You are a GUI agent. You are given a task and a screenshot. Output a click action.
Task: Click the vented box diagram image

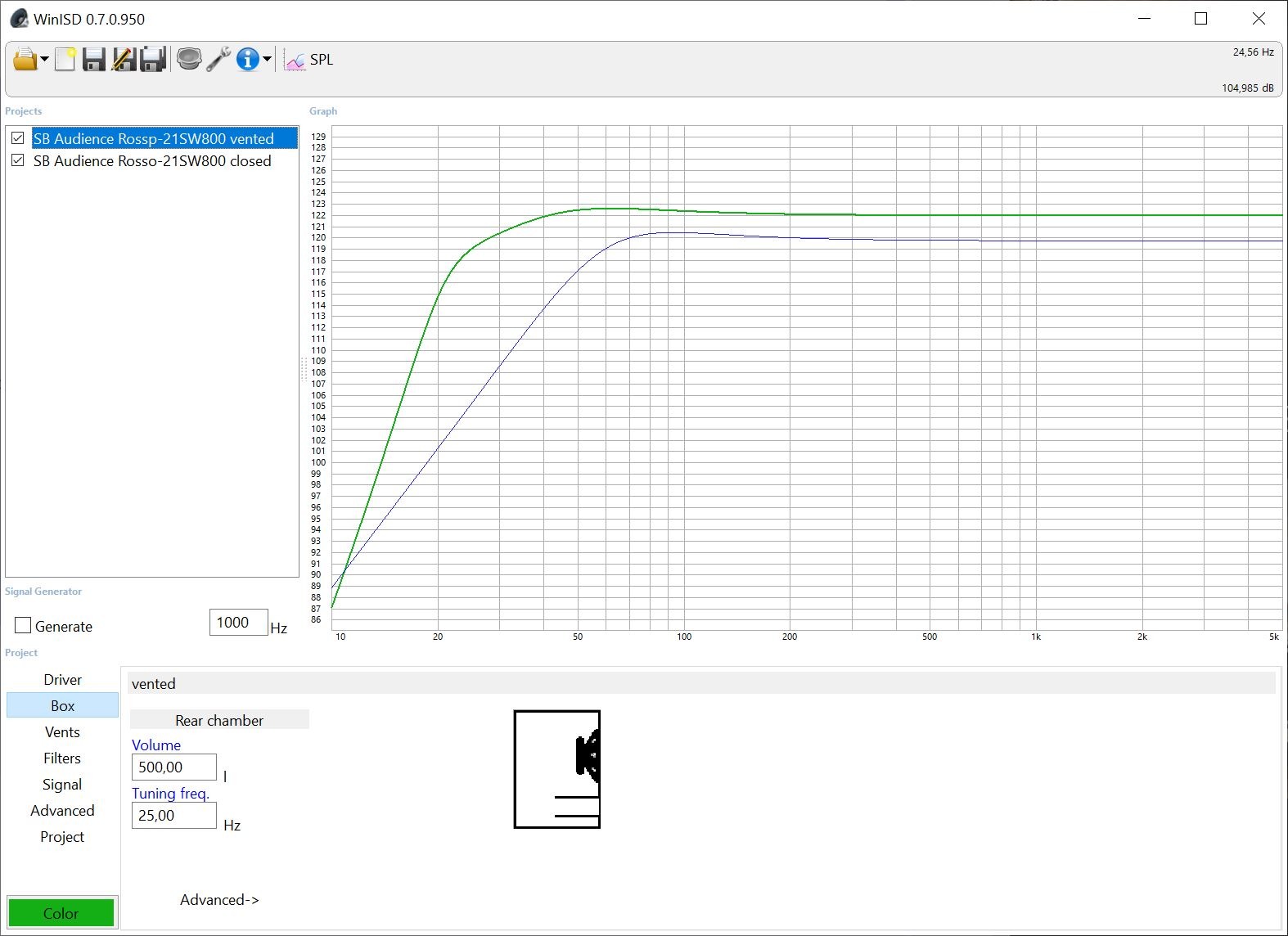(x=556, y=769)
